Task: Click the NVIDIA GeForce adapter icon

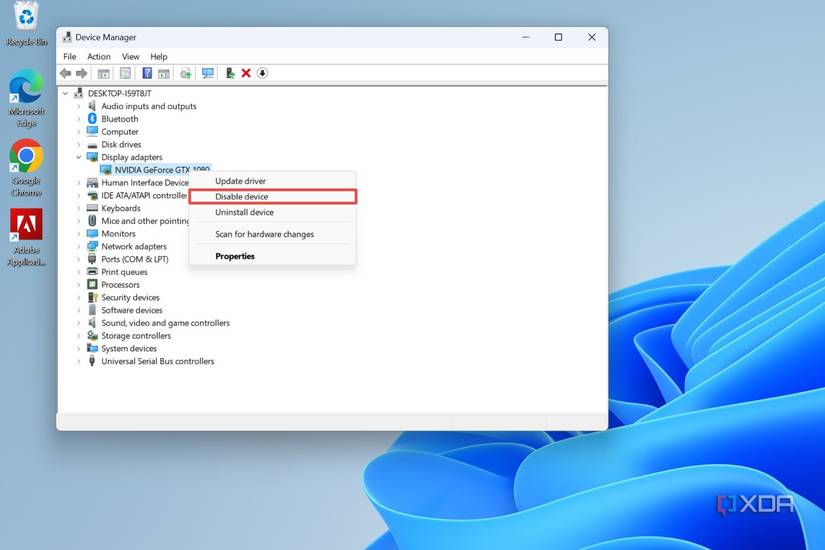Action: (106, 170)
